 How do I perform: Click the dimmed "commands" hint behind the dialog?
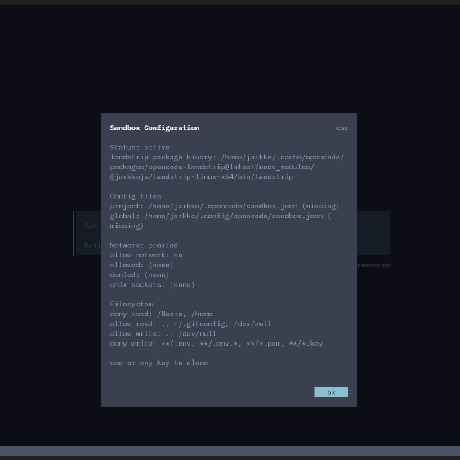click(374, 265)
